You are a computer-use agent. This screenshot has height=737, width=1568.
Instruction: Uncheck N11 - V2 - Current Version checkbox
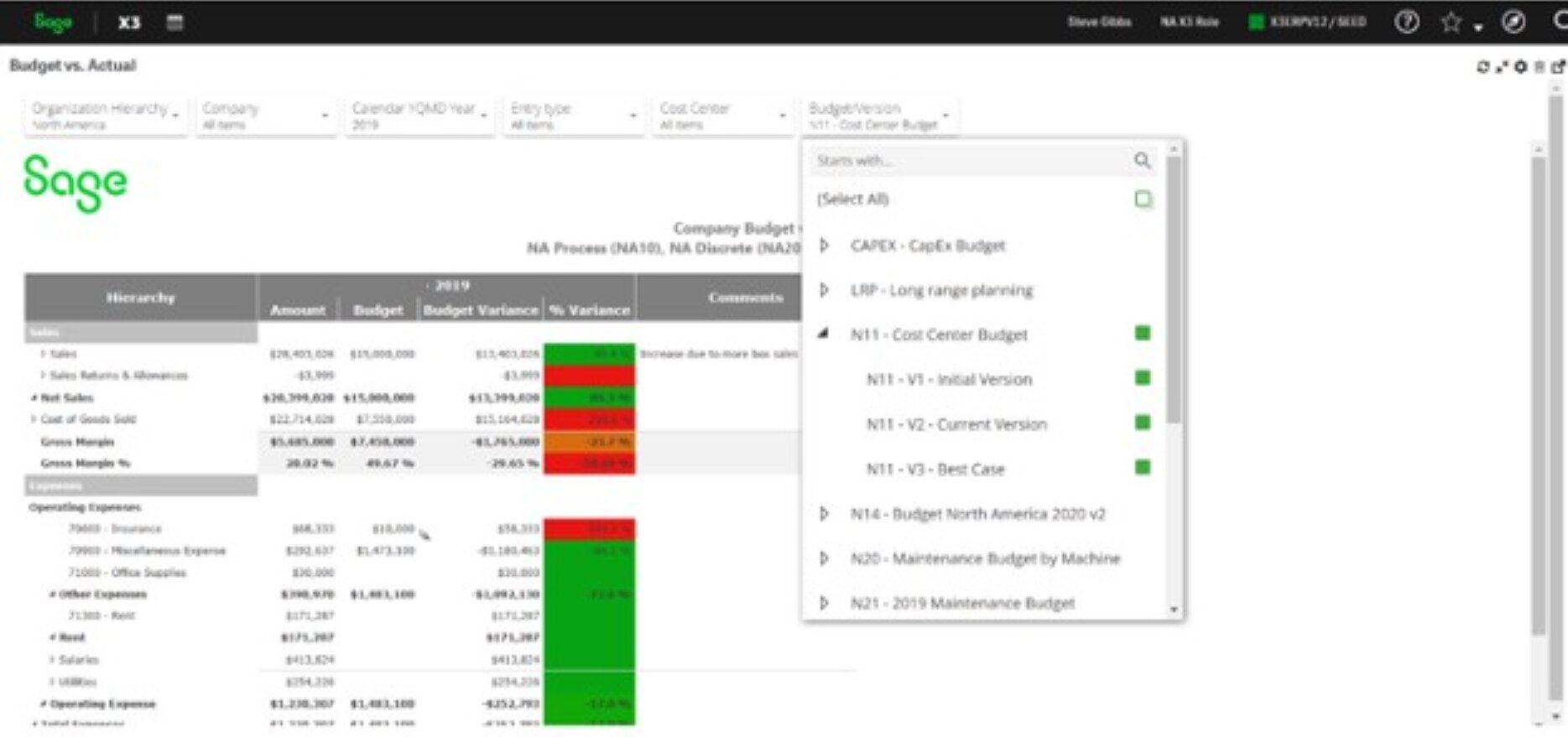pos(1143,423)
